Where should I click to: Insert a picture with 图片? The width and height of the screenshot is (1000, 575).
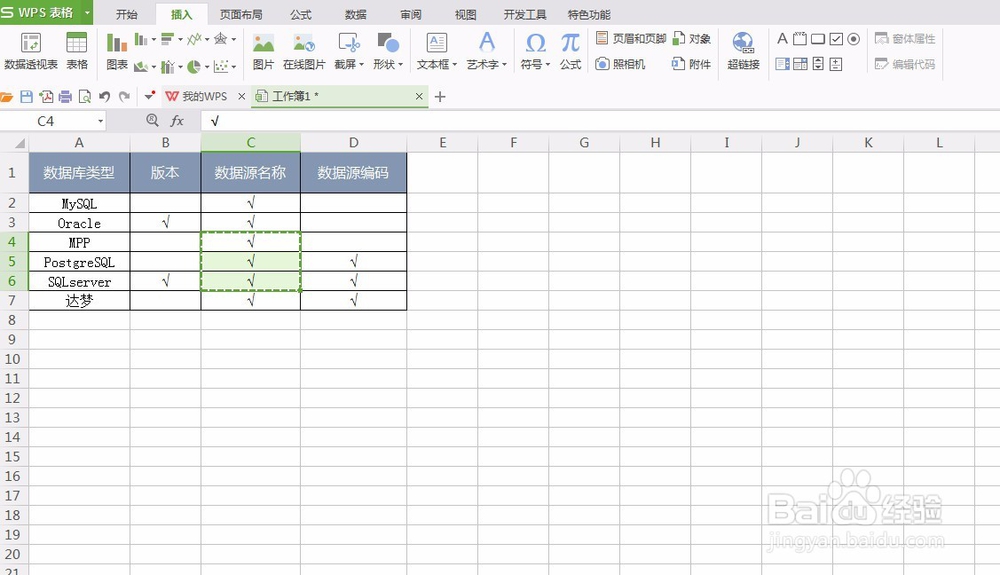click(x=263, y=51)
